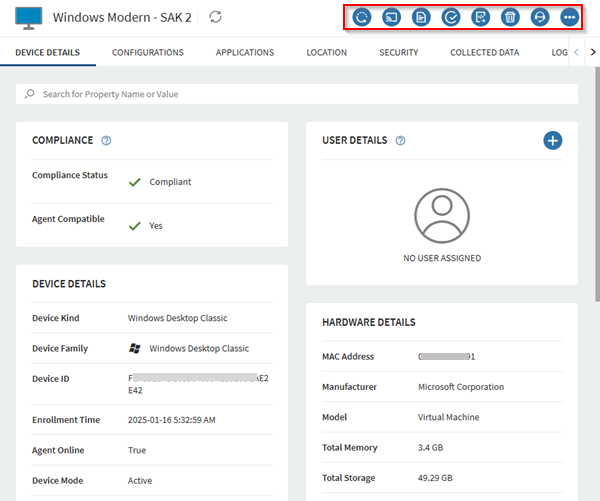
Task: Click help icon next to Compliance heading
Action: [x=106, y=141]
